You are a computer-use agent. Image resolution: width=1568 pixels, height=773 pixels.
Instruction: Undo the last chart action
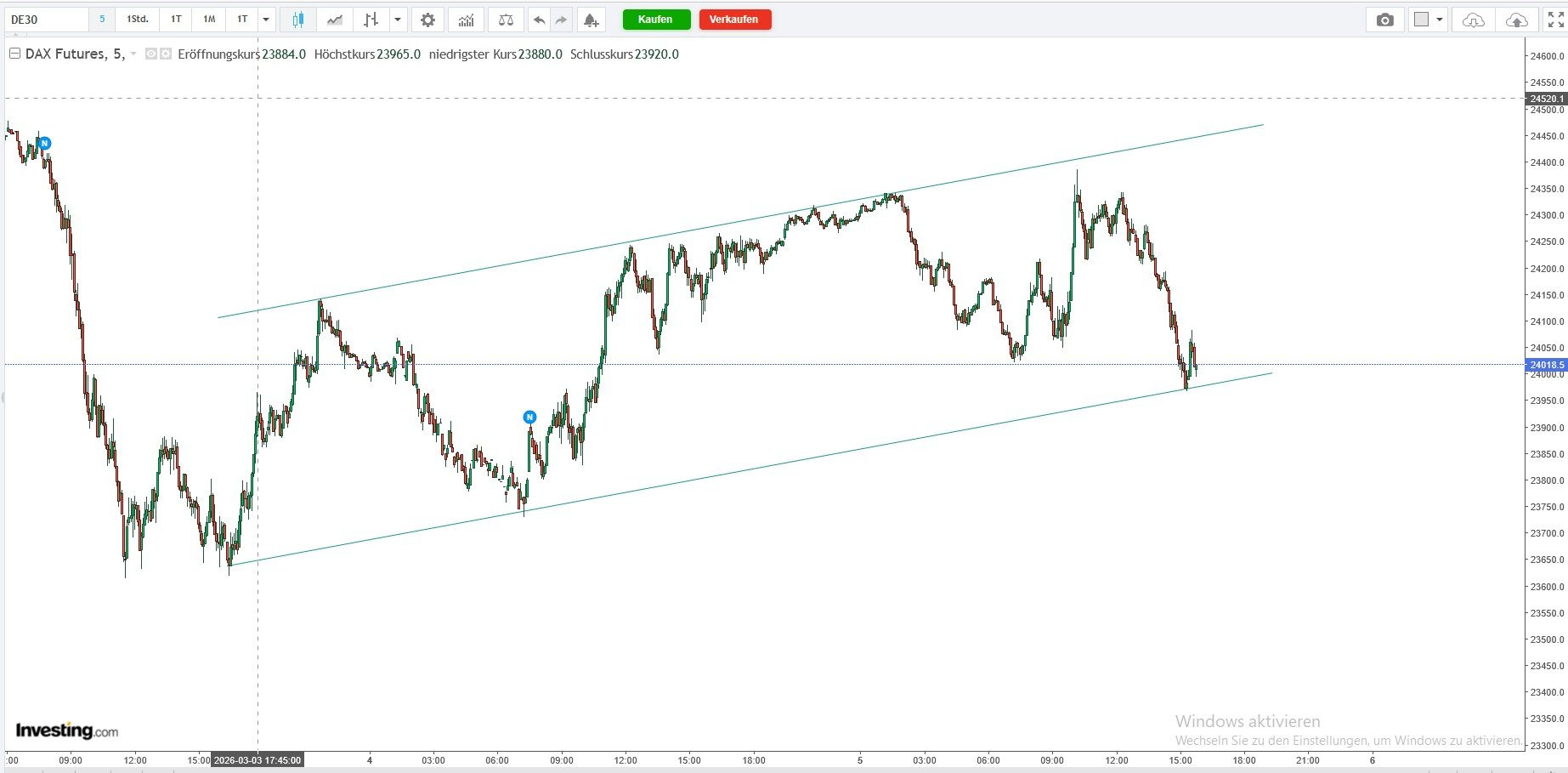(x=539, y=20)
